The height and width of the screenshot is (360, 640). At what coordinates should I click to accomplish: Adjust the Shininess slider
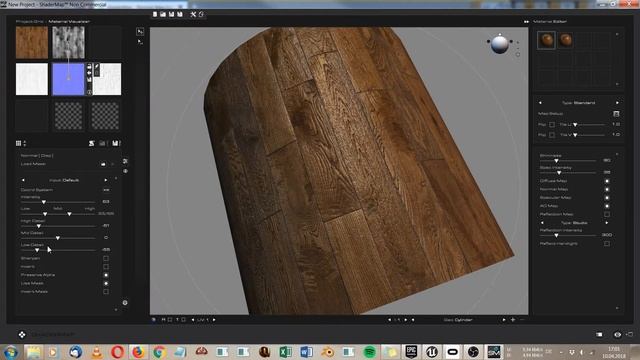(568, 161)
